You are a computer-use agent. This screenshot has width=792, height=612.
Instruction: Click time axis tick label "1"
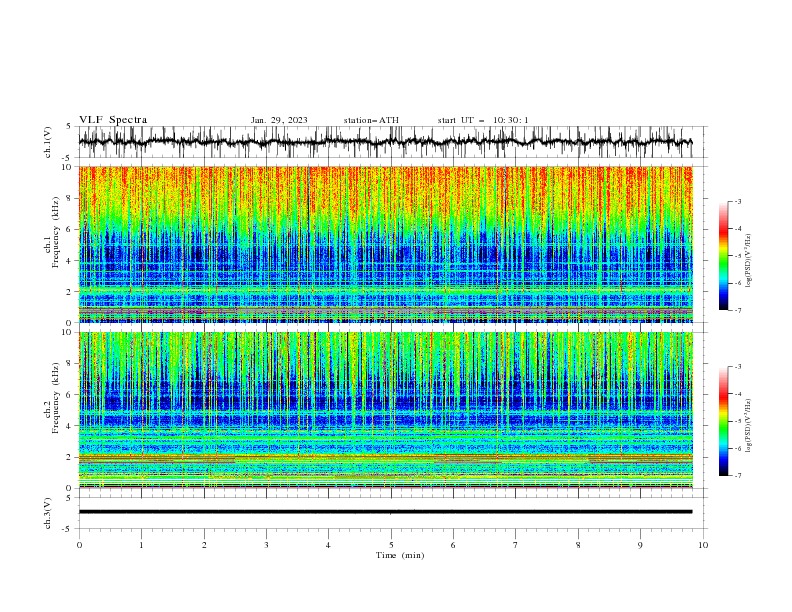[141, 545]
